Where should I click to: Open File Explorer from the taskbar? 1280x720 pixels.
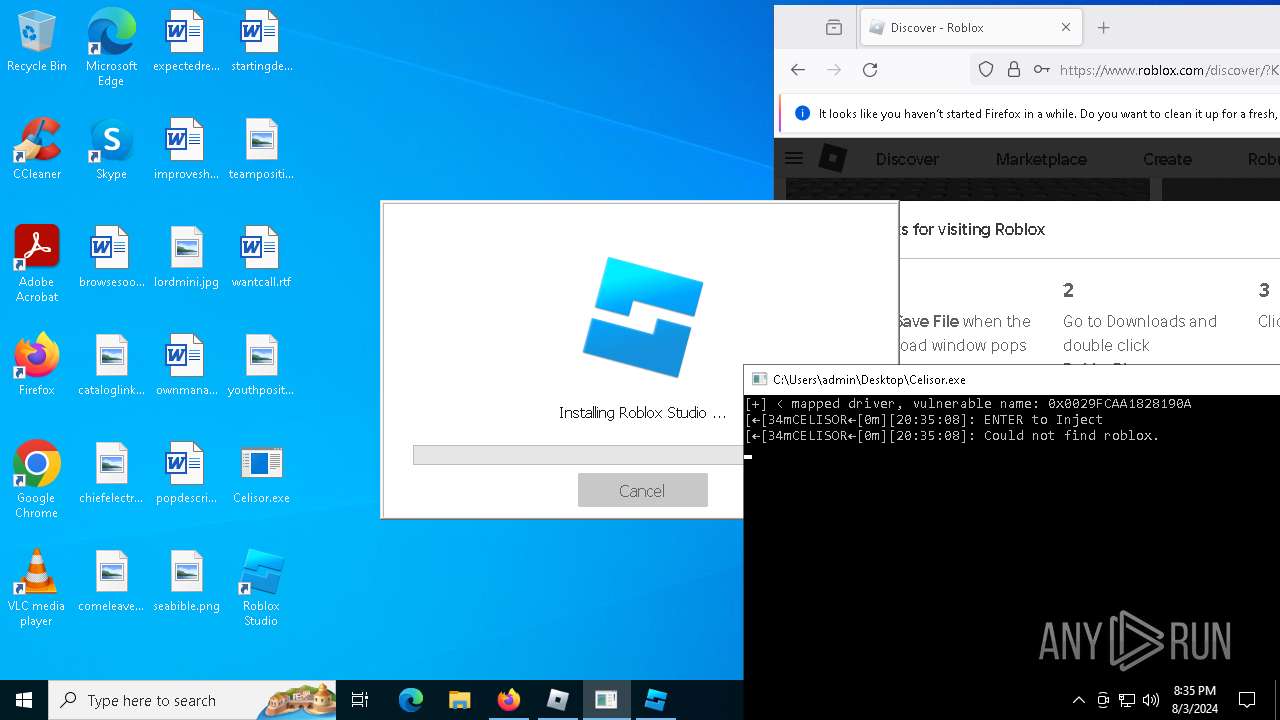(459, 700)
